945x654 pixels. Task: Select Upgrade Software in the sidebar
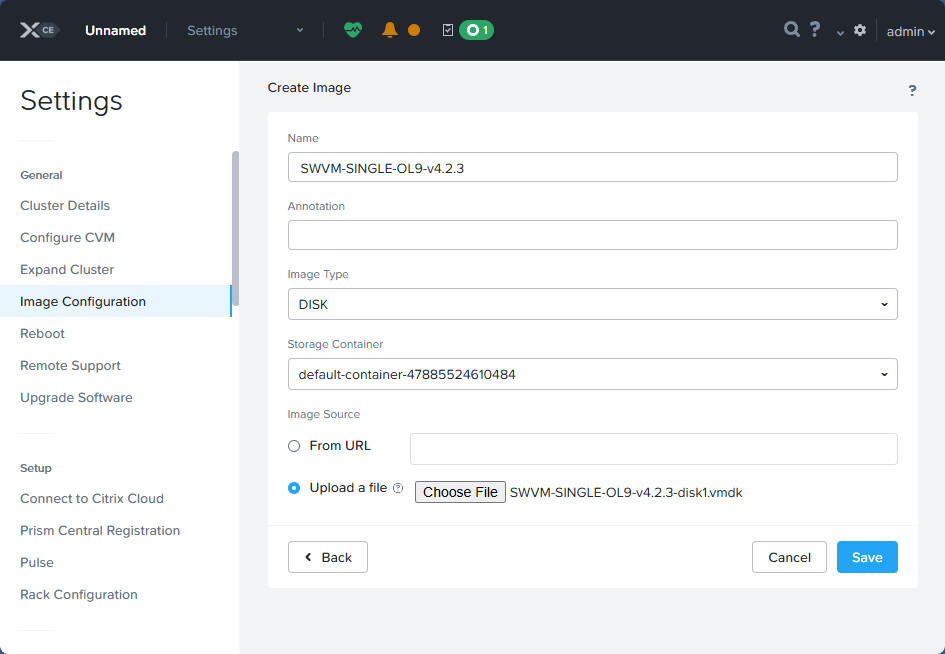[x=76, y=397]
